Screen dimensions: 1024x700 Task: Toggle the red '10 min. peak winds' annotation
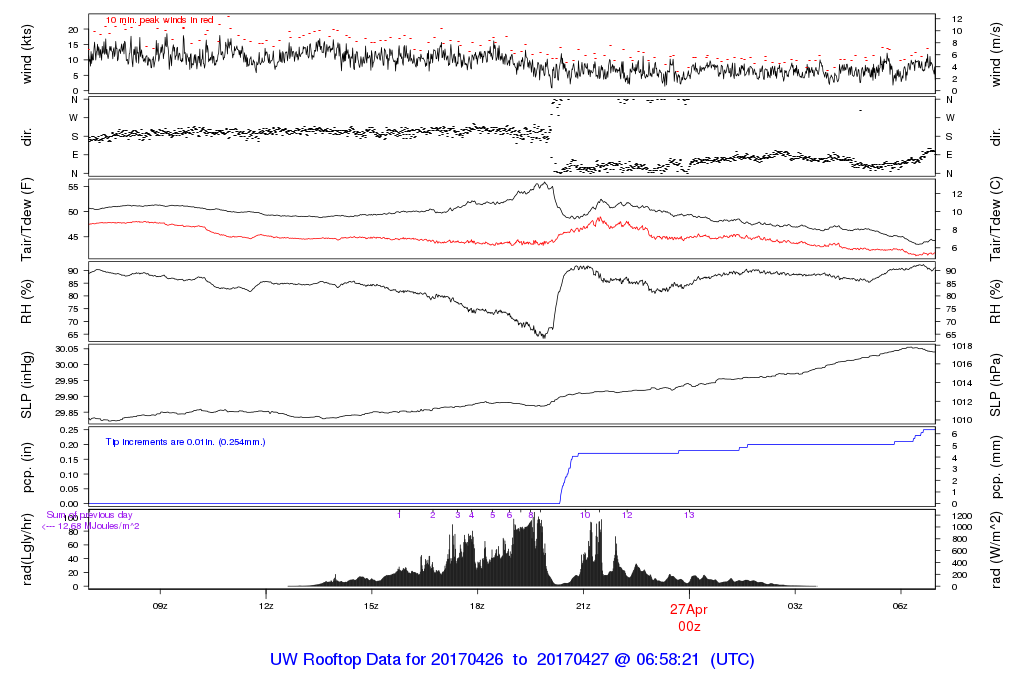pos(160,19)
